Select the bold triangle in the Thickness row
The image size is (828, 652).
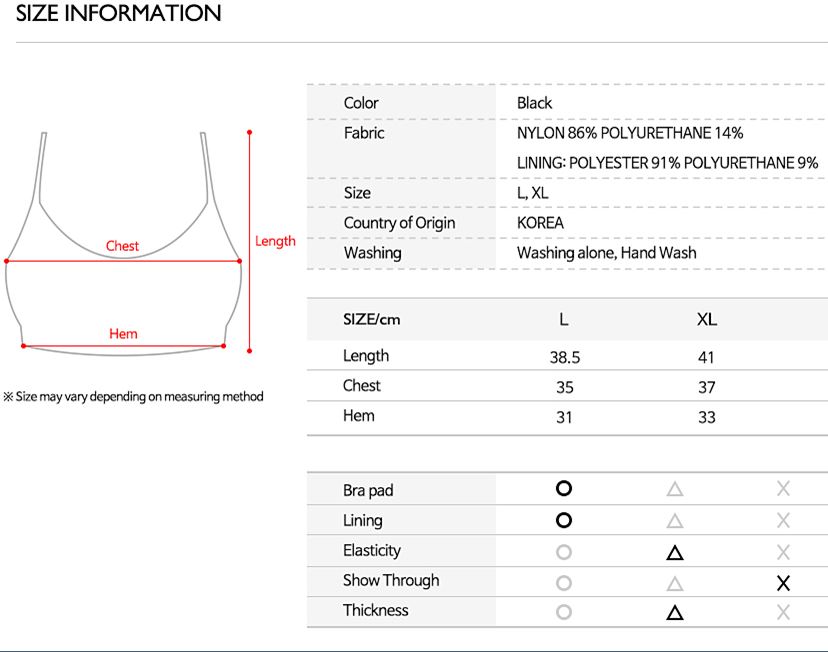coord(675,613)
